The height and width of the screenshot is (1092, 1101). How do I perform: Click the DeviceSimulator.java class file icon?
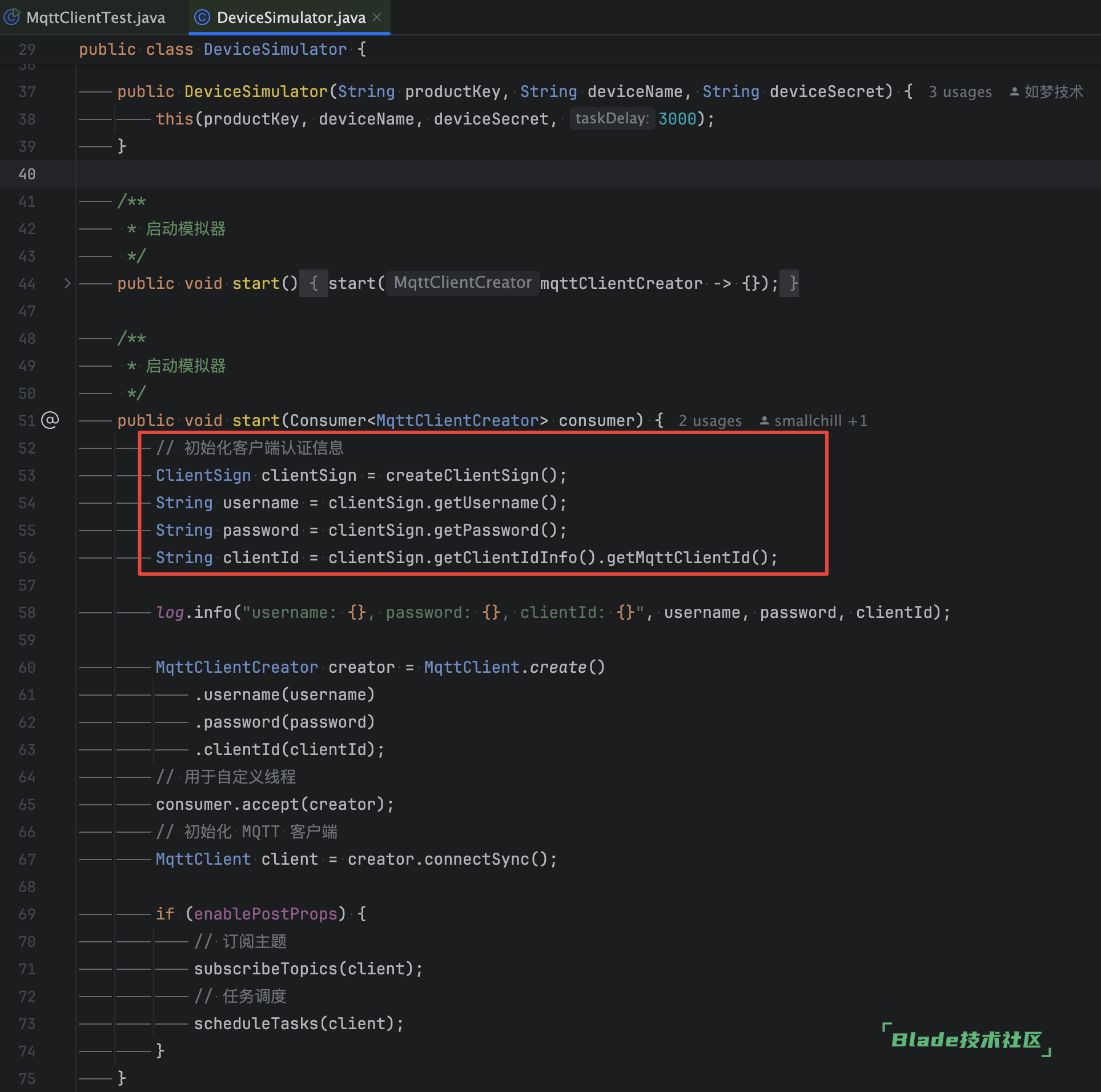pyautogui.click(x=202, y=17)
